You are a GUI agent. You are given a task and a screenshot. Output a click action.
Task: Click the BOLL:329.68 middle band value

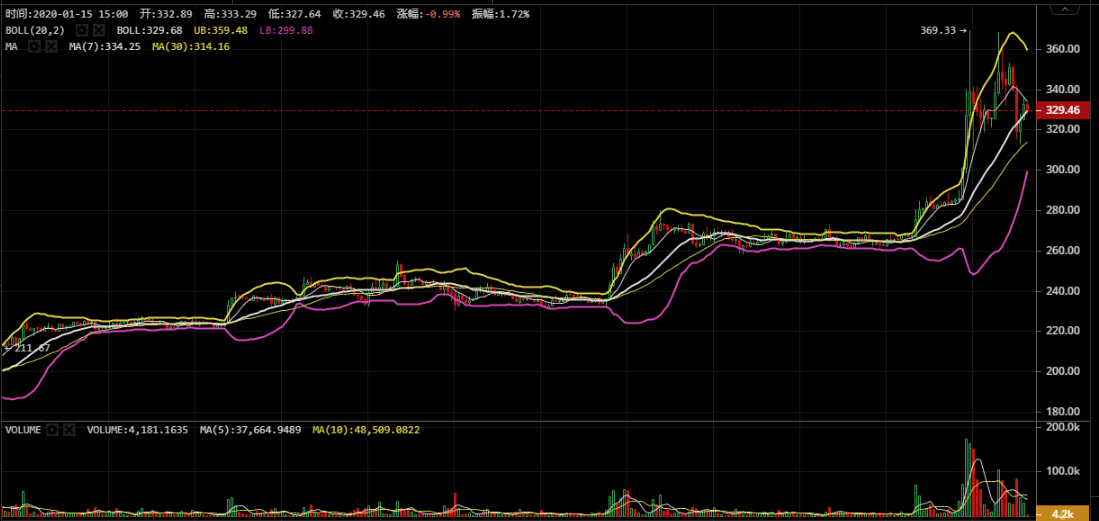pos(149,30)
